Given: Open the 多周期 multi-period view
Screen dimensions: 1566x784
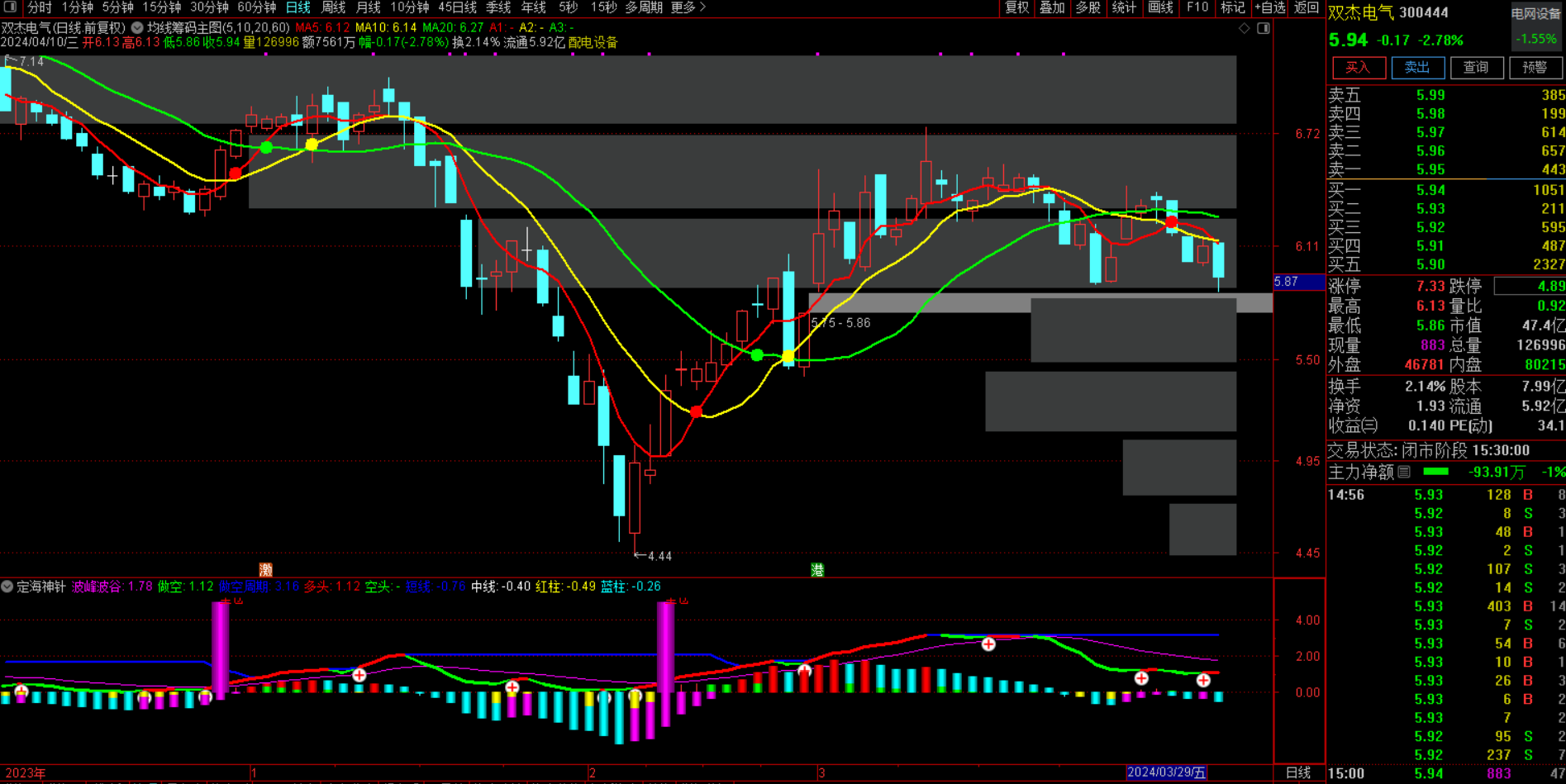Looking at the screenshot, I should coord(644,7).
